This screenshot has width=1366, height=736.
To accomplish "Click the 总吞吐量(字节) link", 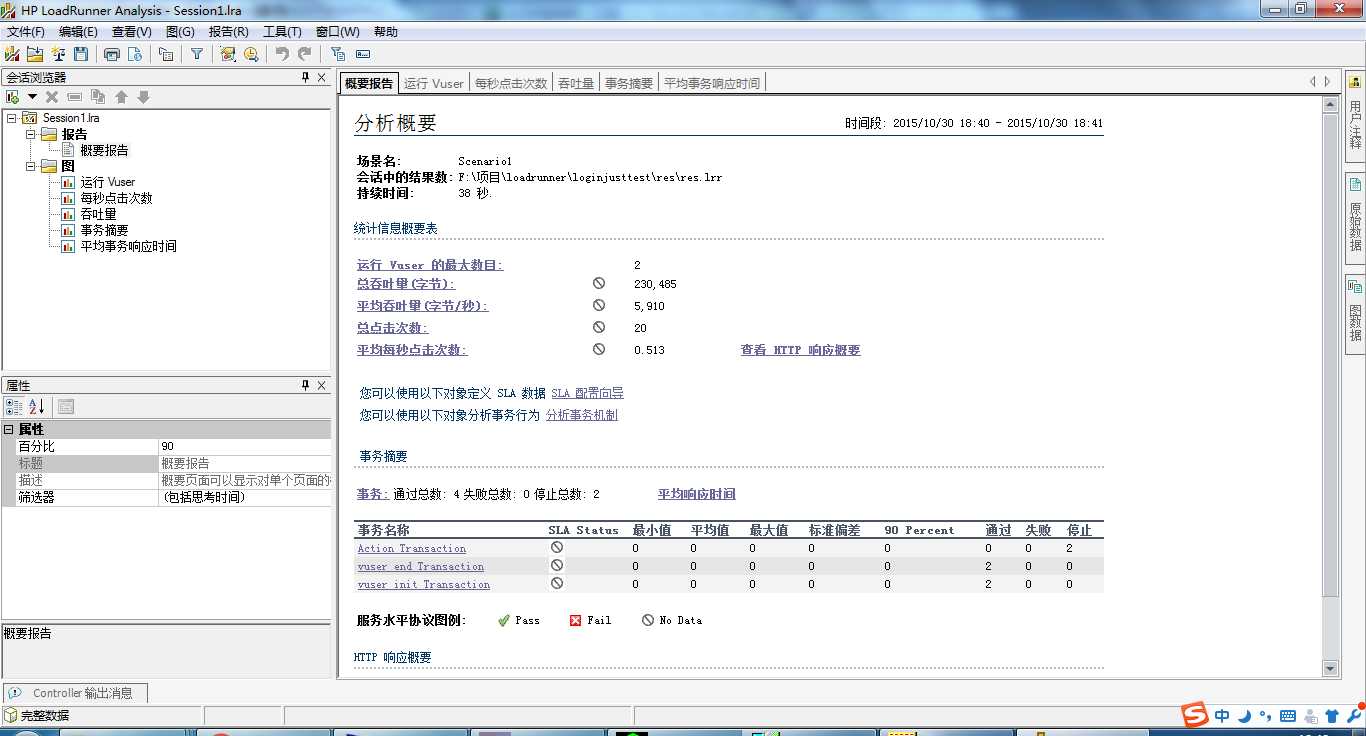I will 406,284.
